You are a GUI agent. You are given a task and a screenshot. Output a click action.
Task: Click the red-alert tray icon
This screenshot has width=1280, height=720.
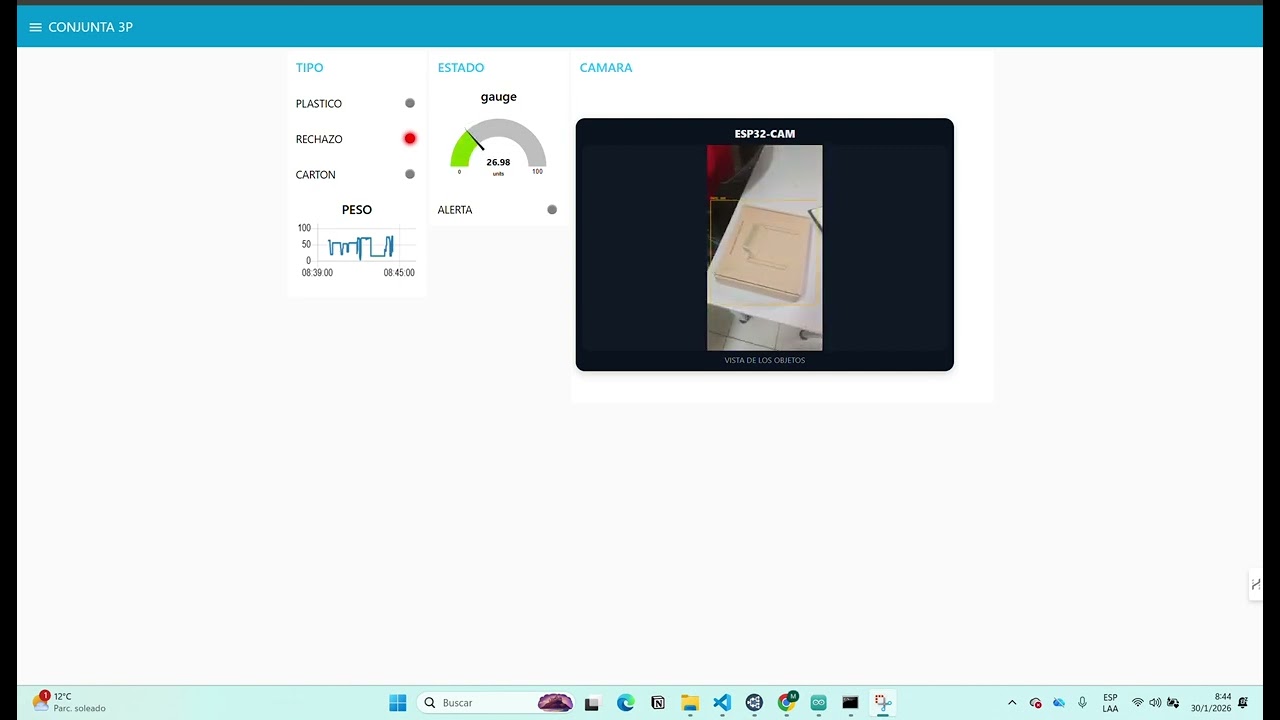[1035, 703]
